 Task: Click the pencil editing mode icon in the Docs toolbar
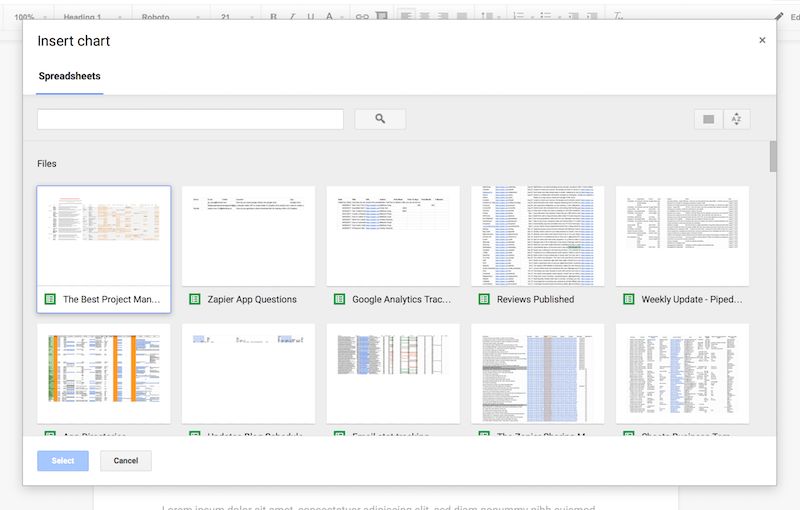click(x=779, y=17)
